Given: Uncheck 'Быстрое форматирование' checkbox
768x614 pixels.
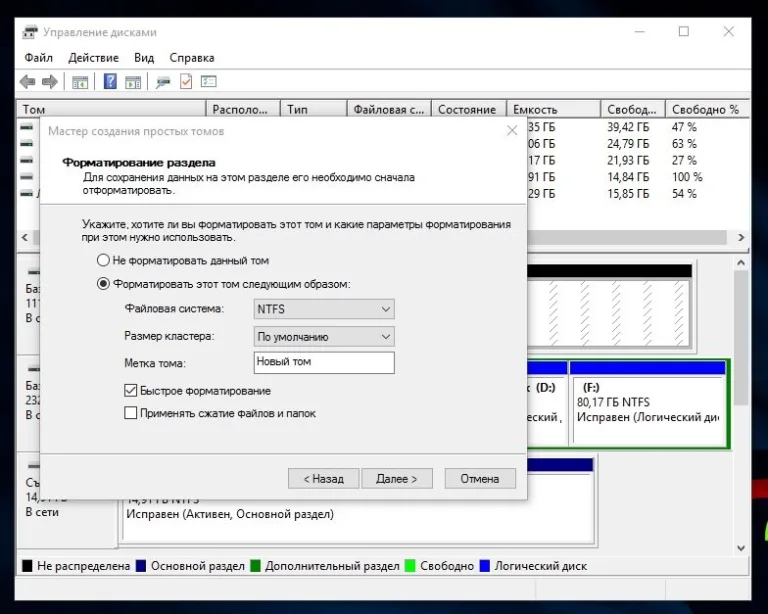Looking at the screenshot, I should [130, 390].
